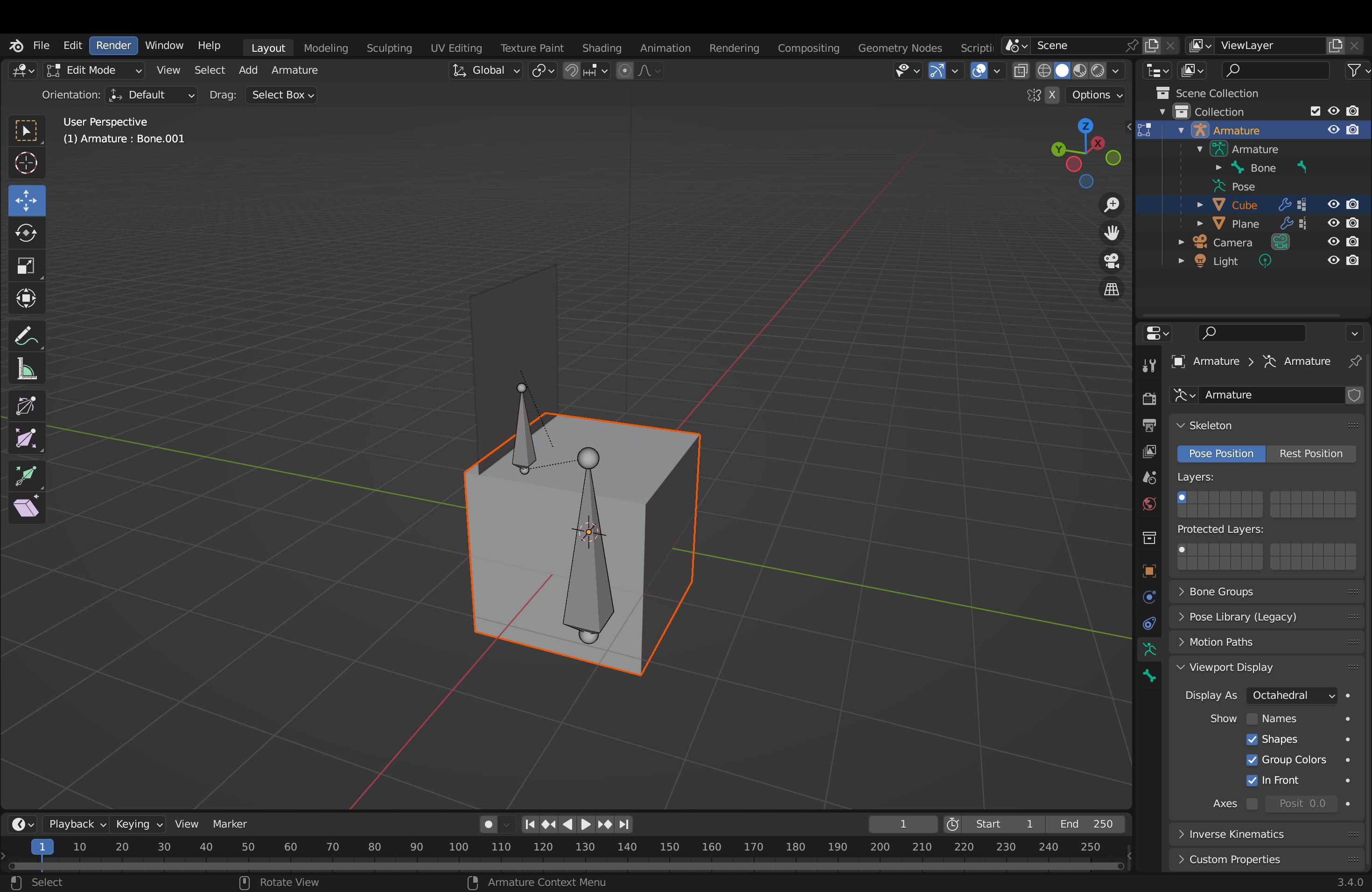Open the Playback menu button
Image resolution: width=1372 pixels, height=892 pixels.
click(76, 824)
